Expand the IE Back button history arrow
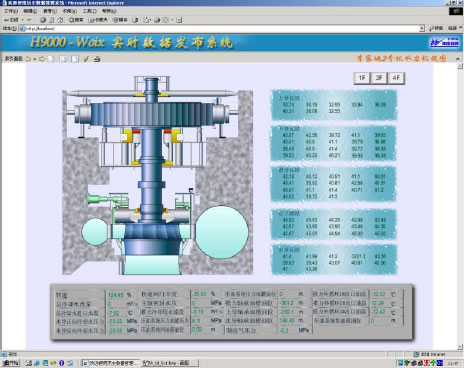 tap(22, 20)
